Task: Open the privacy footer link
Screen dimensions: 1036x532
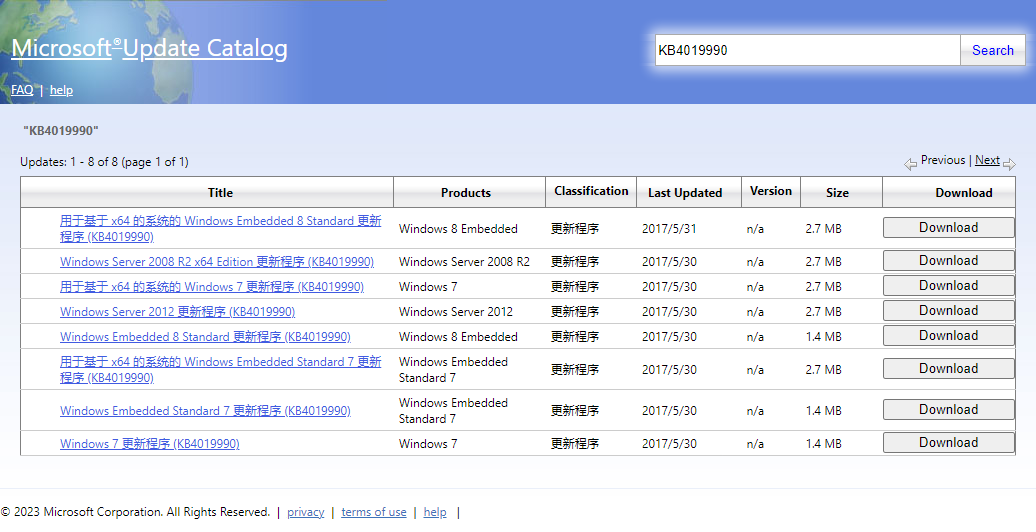Action: click(x=305, y=512)
